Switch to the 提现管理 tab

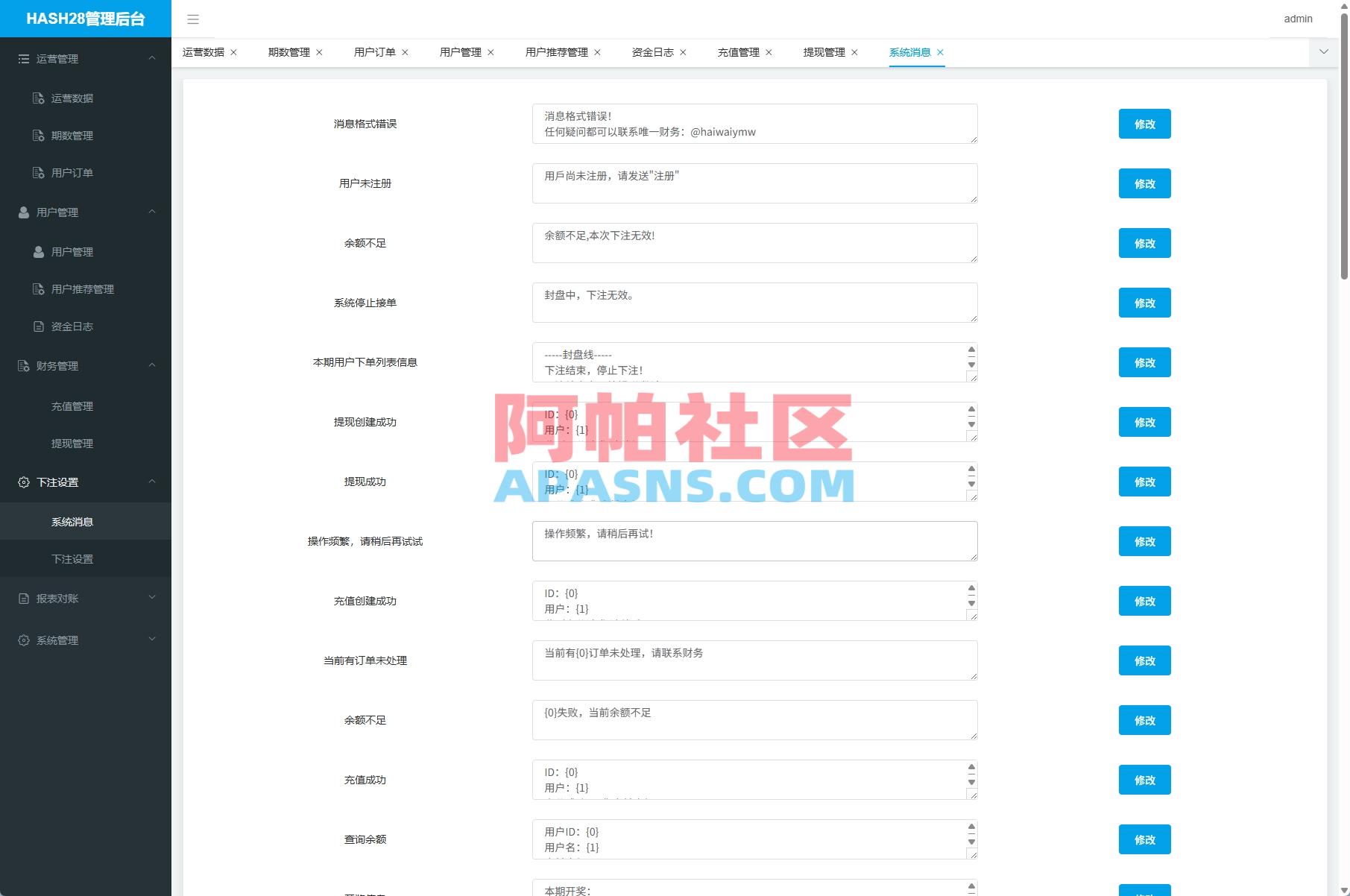tap(824, 52)
